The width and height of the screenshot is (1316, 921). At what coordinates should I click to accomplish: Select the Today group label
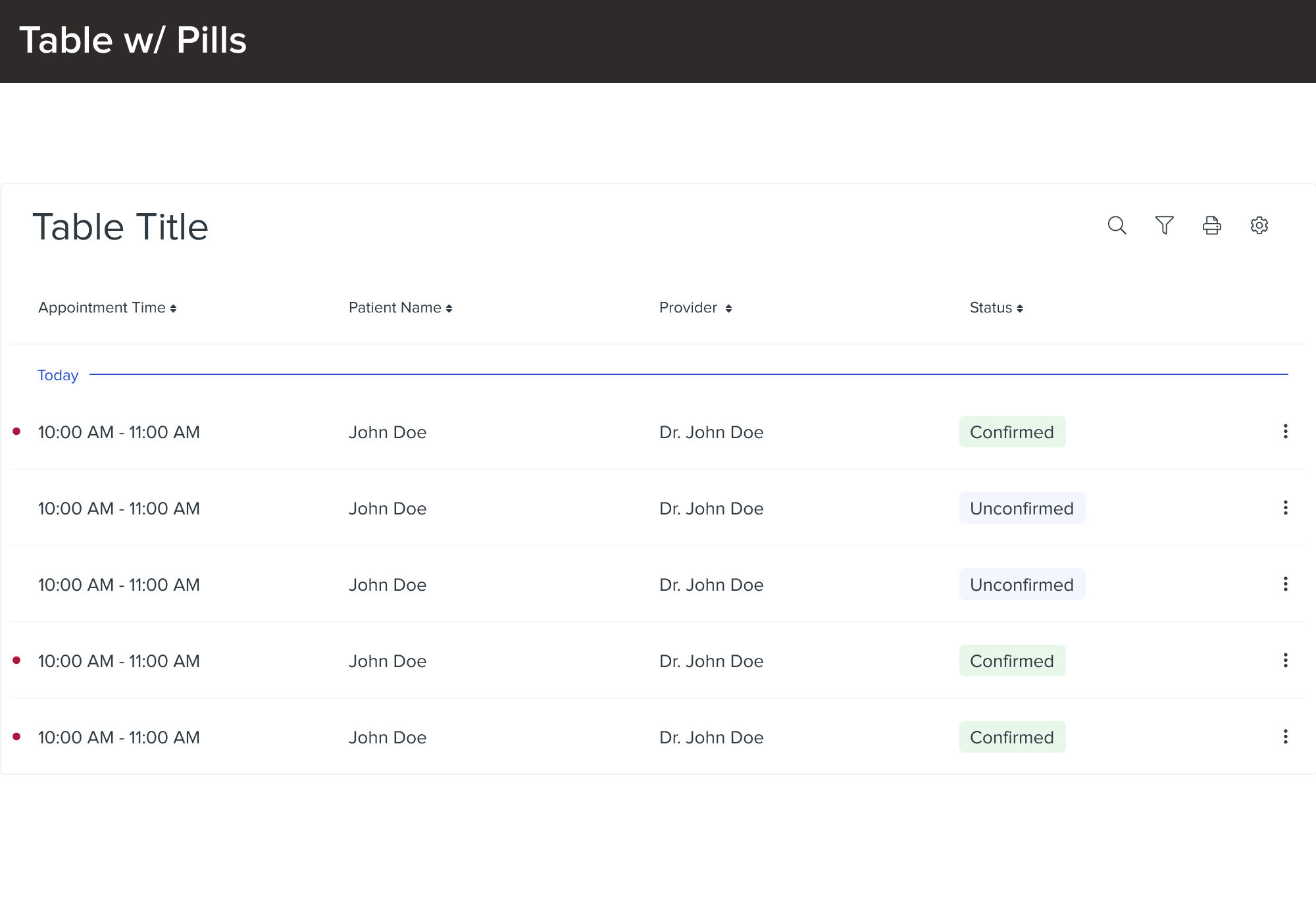[58, 375]
